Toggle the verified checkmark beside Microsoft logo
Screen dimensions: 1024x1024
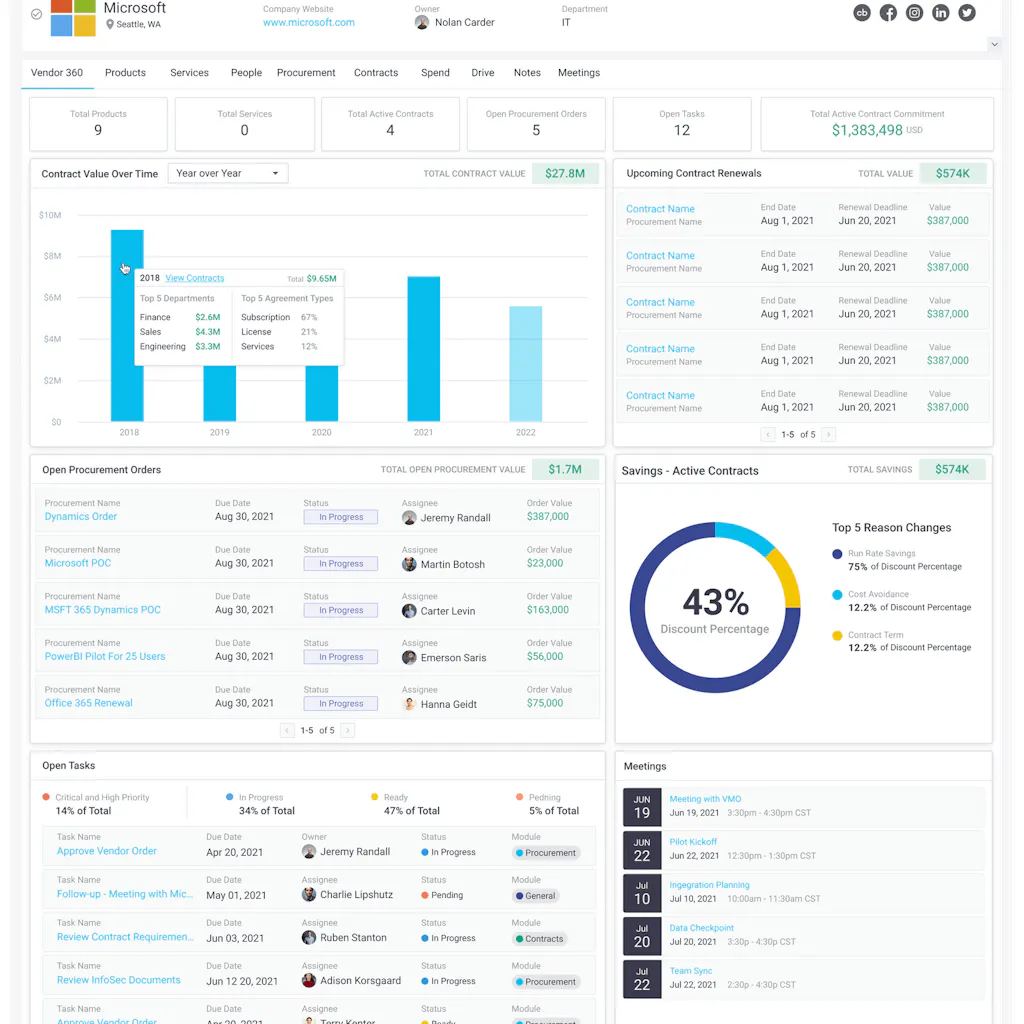point(37,14)
